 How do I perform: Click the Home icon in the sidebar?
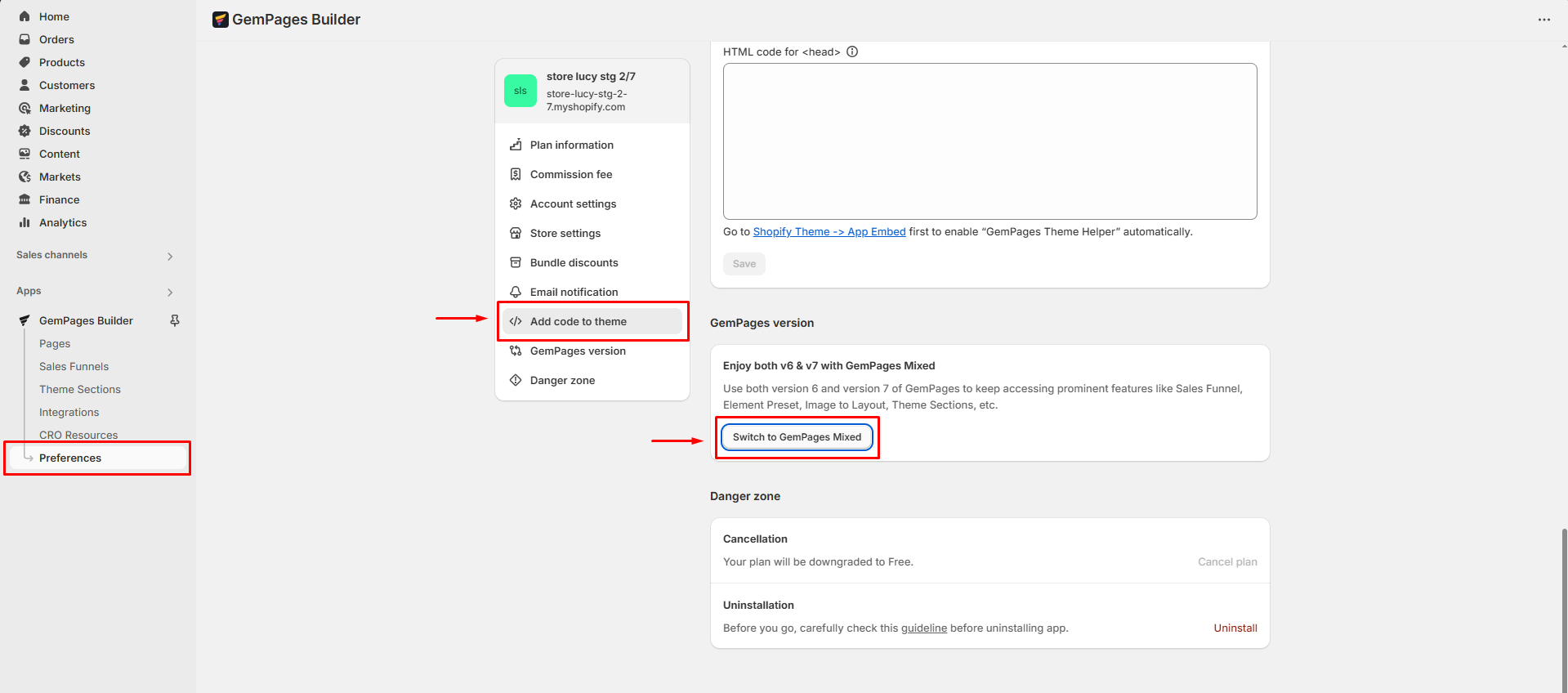coord(25,16)
